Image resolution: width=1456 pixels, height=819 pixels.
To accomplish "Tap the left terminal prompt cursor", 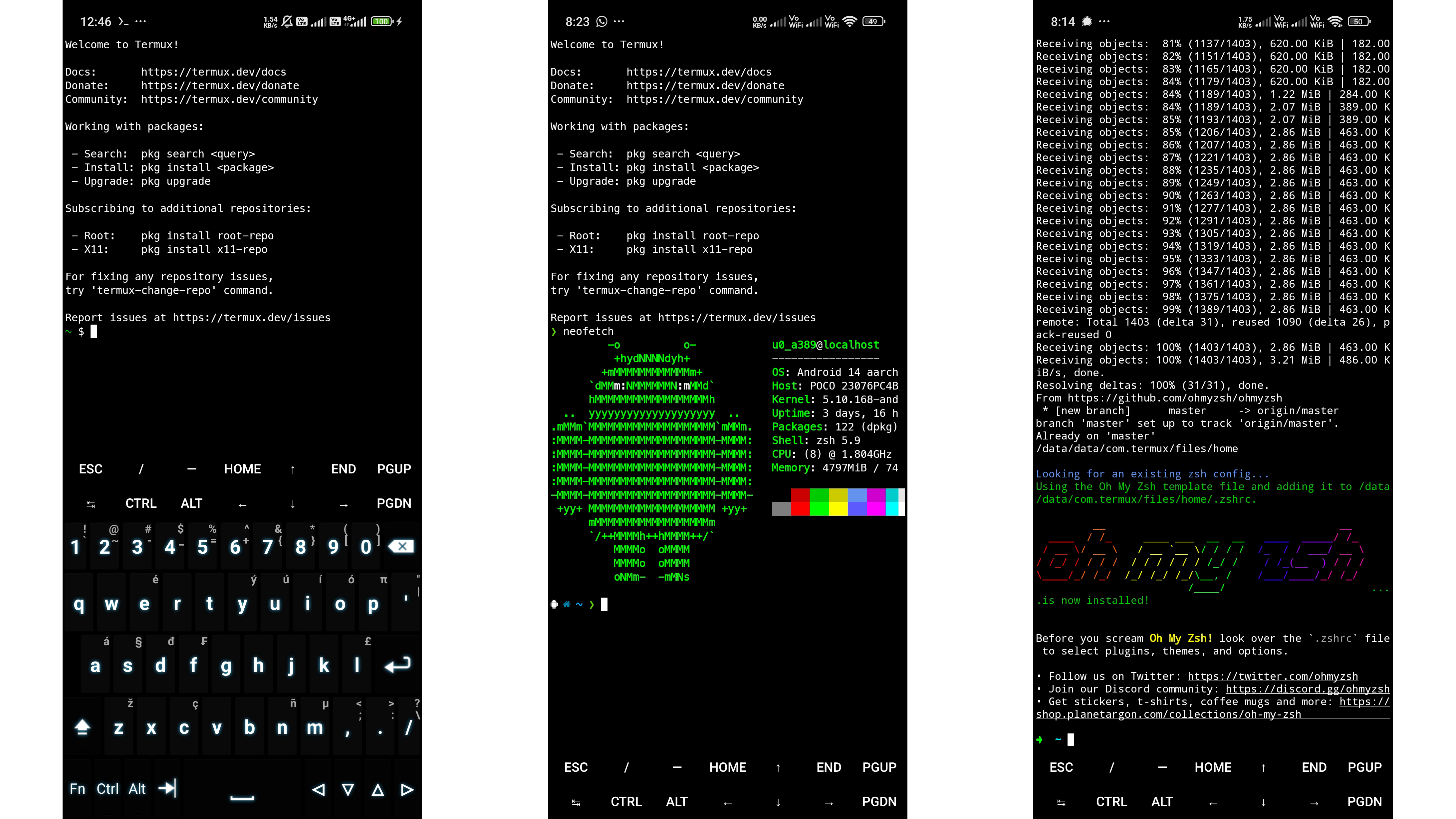I will [x=94, y=332].
